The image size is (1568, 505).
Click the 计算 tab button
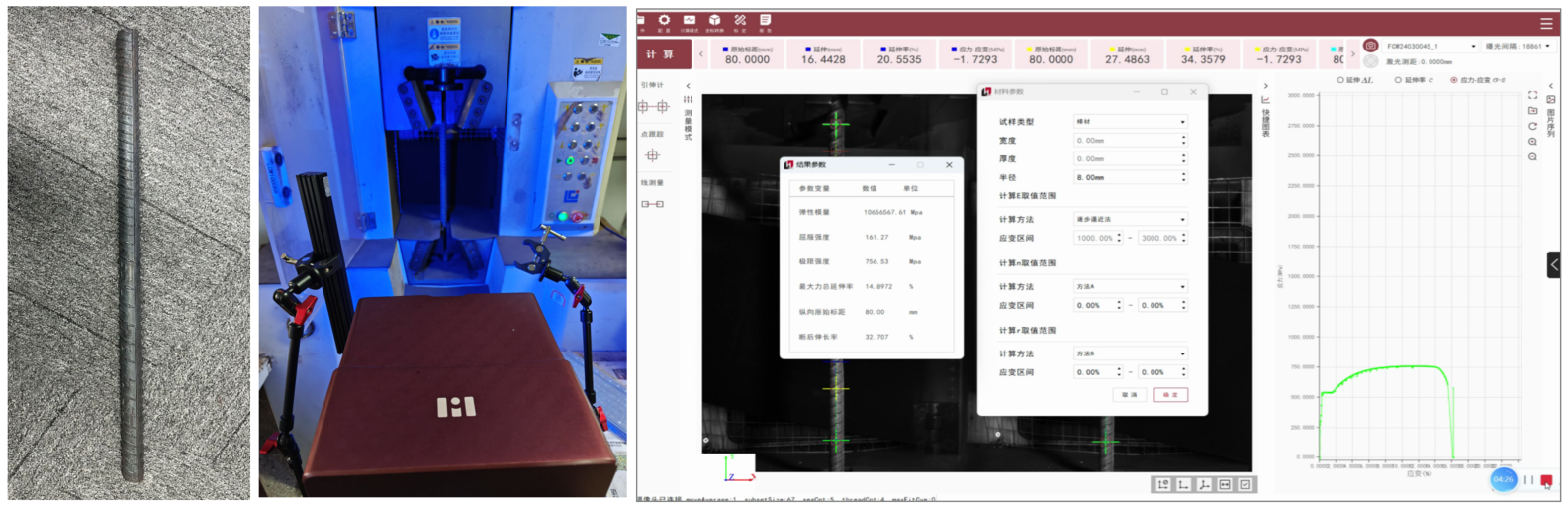click(660, 54)
